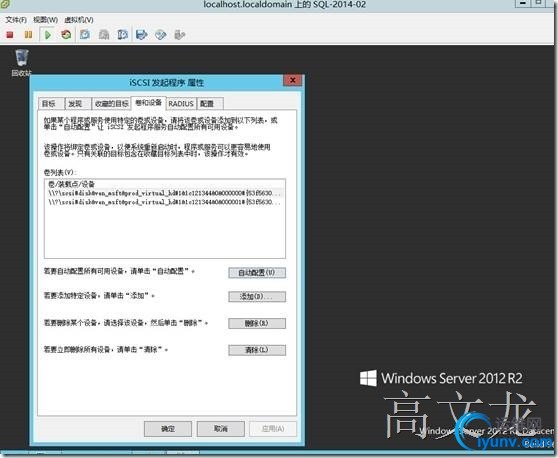Click the 应用(A) button
This screenshot has width=558, height=458.
273,428
